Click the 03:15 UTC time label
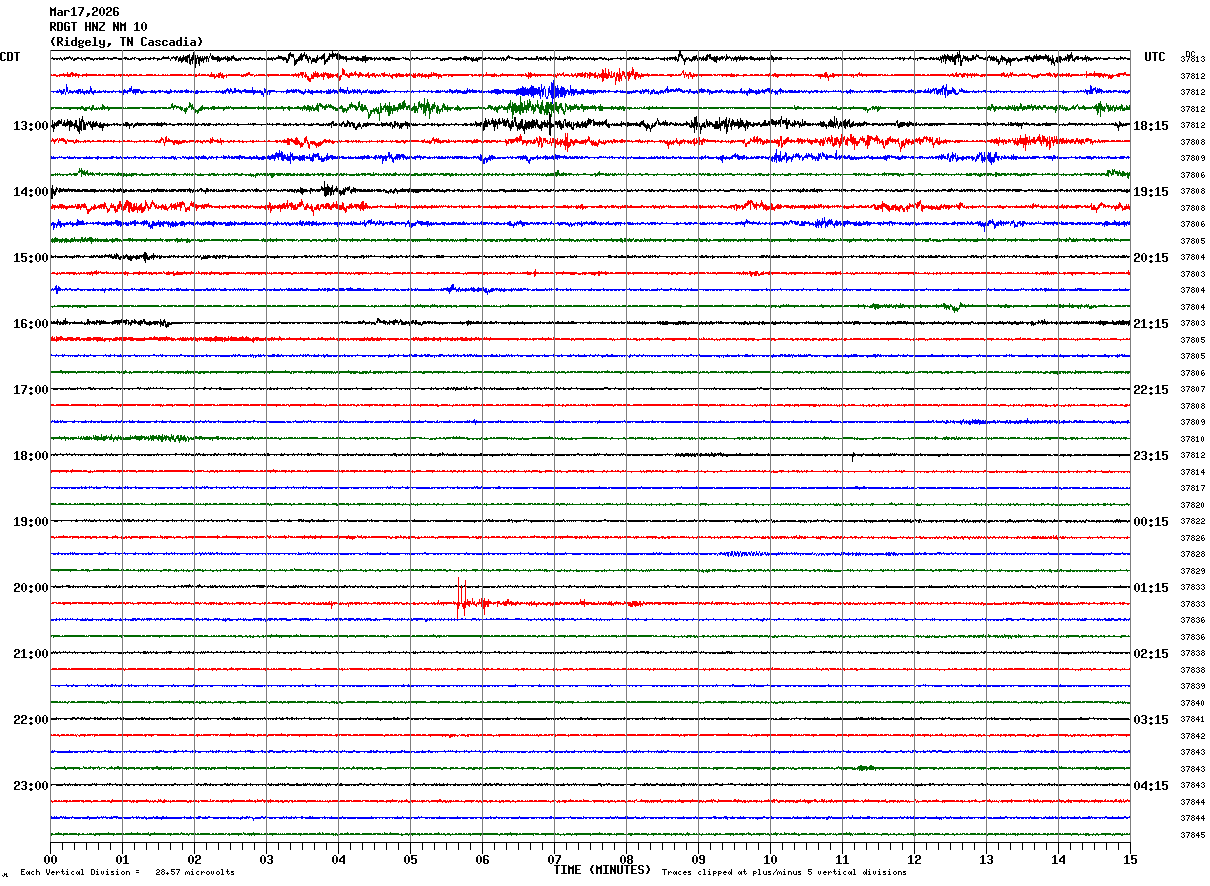The width and height of the screenshot is (1210, 886). tap(1150, 720)
